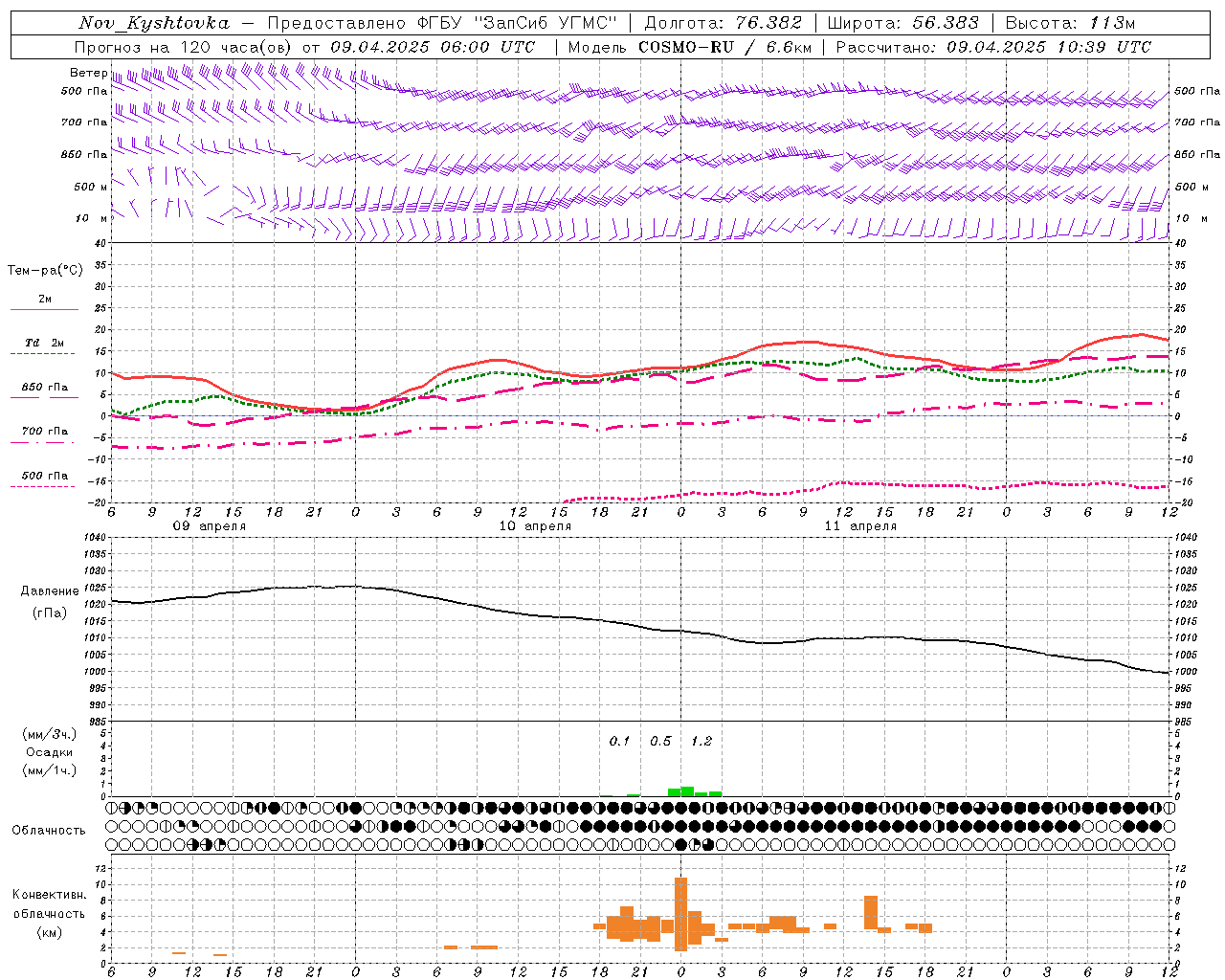This screenshot has width=1225, height=980.
Task: Click the red solid 2м legend line
Action: click(x=44, y=310)
